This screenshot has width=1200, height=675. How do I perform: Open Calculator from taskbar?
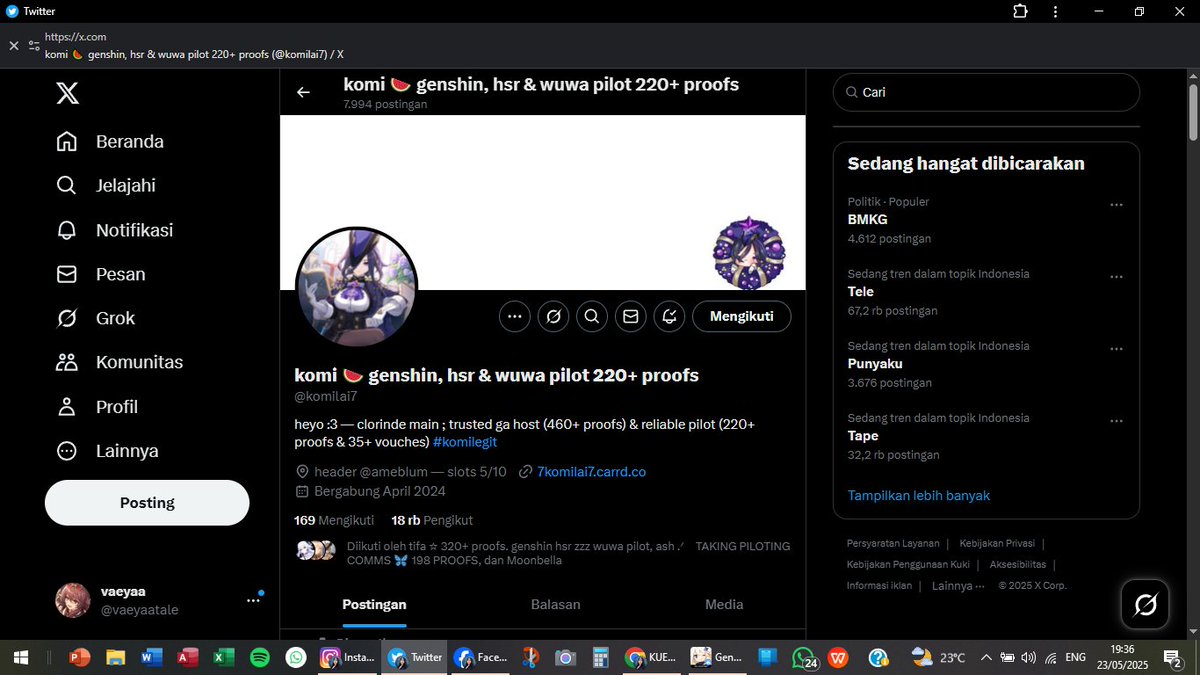[x=601, y=657]
